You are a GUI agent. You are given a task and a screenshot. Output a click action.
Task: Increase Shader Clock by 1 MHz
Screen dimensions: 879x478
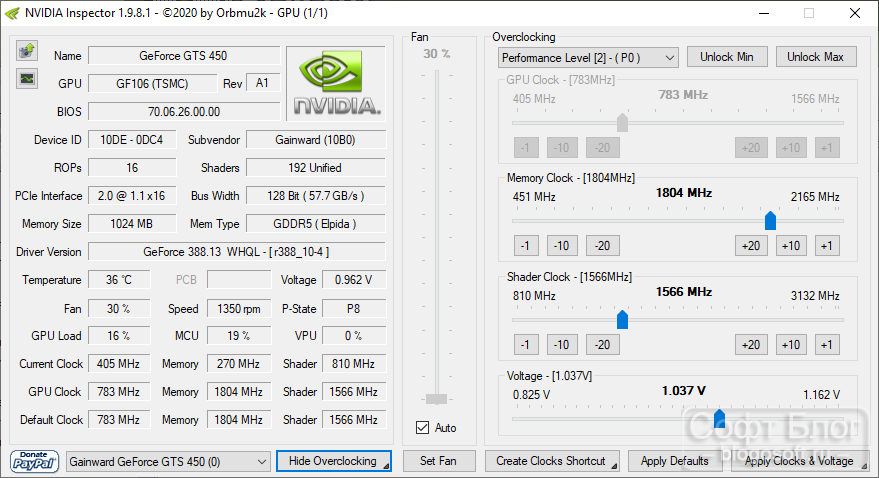point(827,345)
